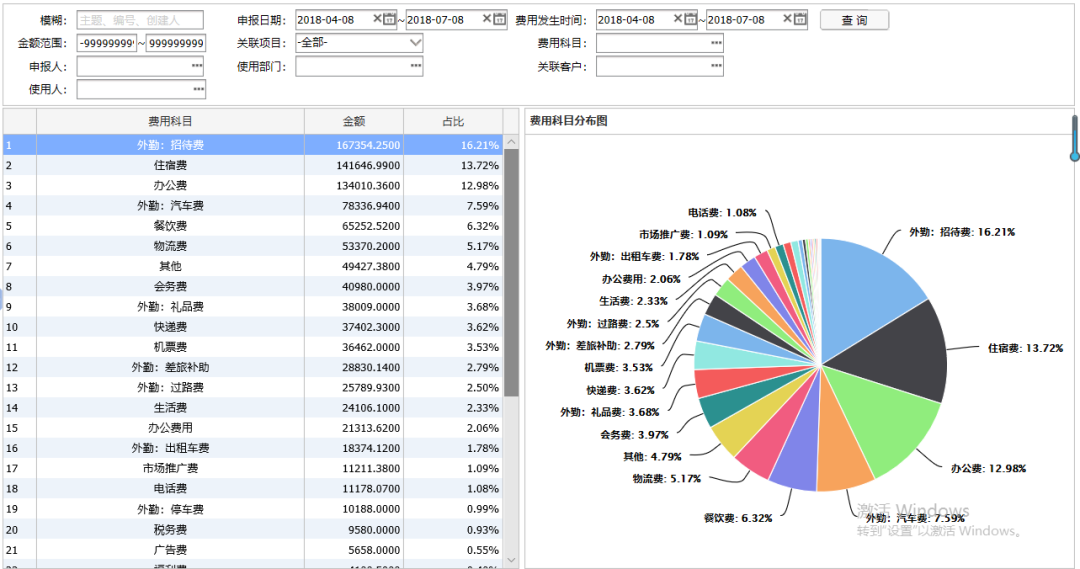Clear the 申报日期 start date with X
Image resolution: width=1080 pixels, height=569 pixels.
pos(377,19)
